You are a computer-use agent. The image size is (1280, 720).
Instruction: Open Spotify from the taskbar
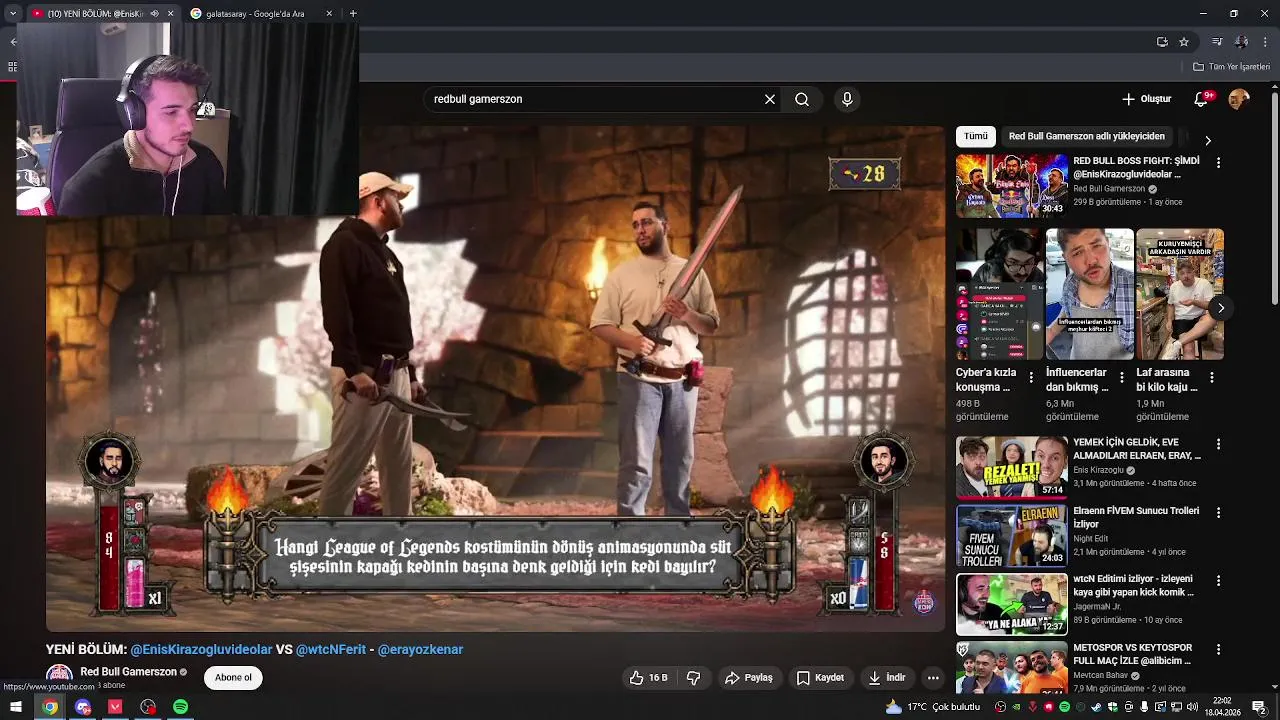click(x=180, y=707)
